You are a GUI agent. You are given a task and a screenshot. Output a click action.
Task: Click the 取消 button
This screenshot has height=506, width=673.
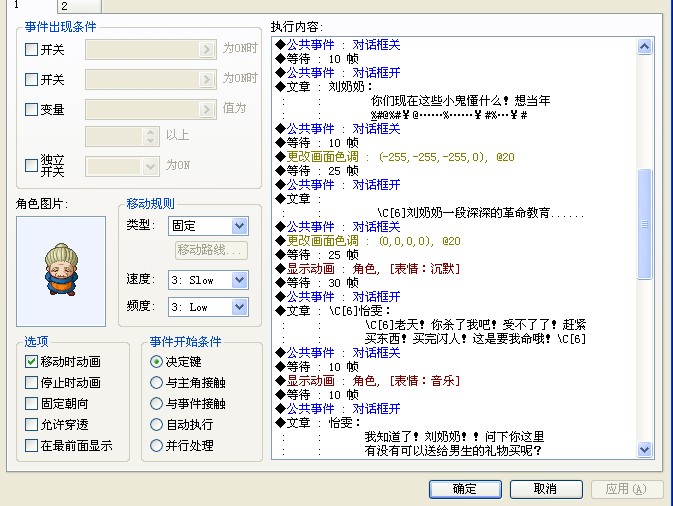pyautogui.click(x=546, y=489)
